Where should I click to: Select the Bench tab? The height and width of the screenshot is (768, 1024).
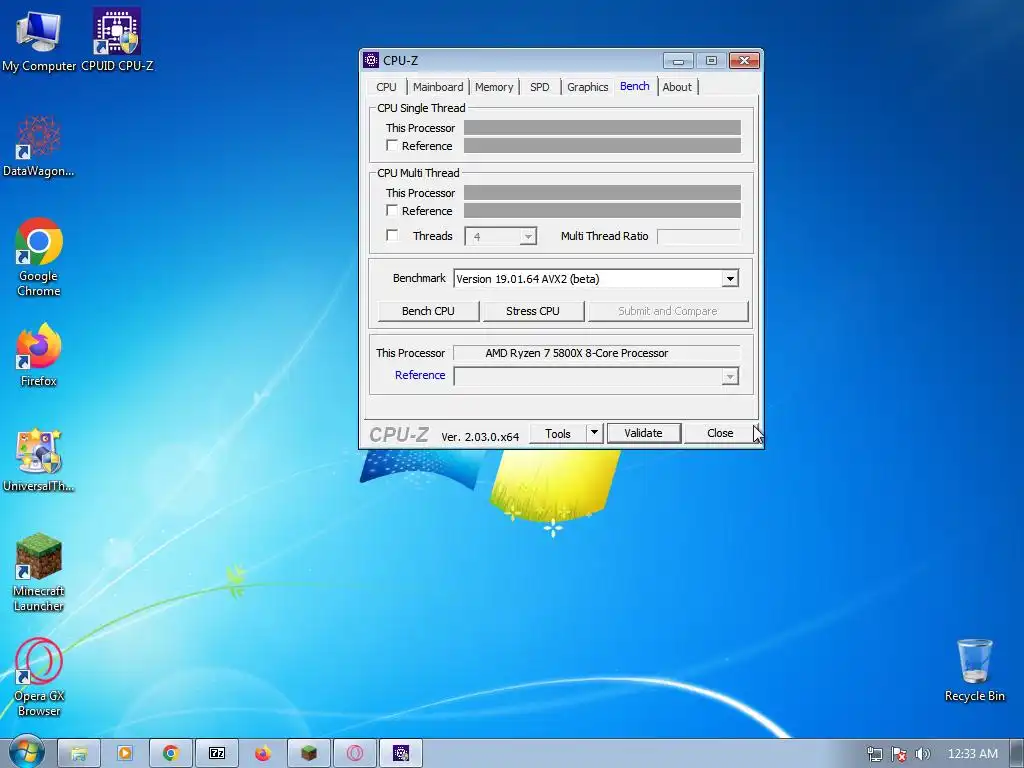(x=635, y=86)
